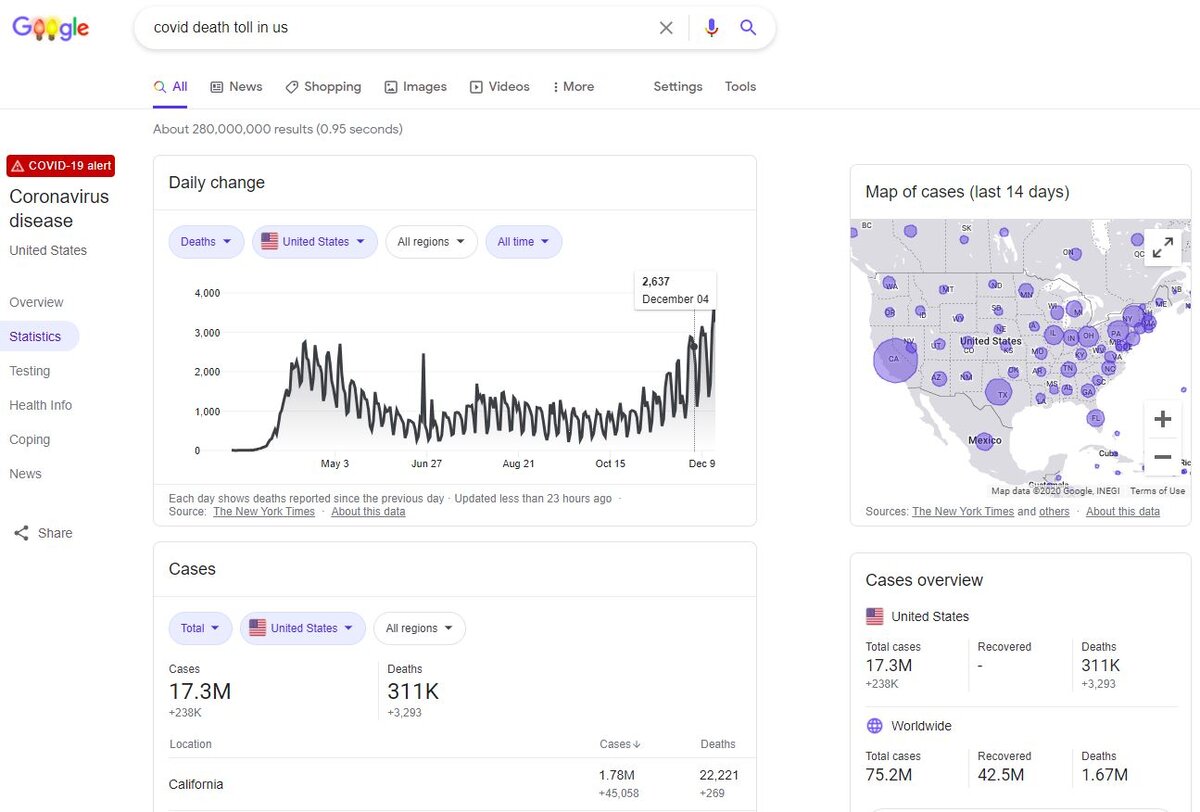Start voice search with microphone
The width and height of the screenshot is (1200, 812).
(x=711, y=28)
